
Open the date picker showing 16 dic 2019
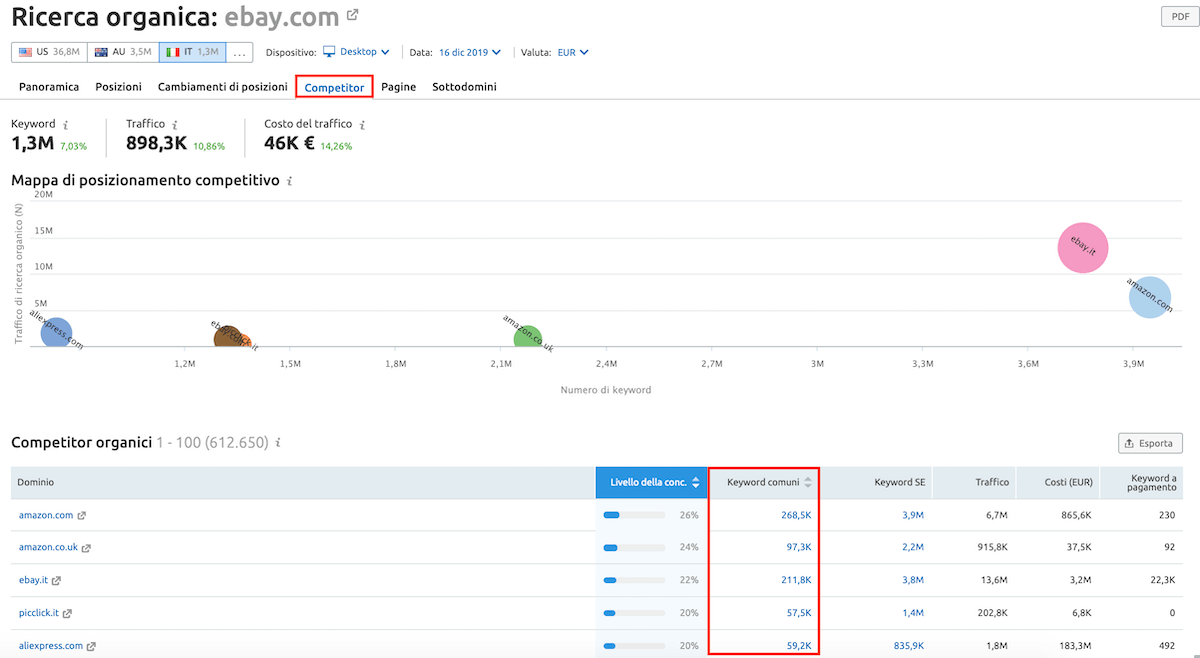point(465,51)
